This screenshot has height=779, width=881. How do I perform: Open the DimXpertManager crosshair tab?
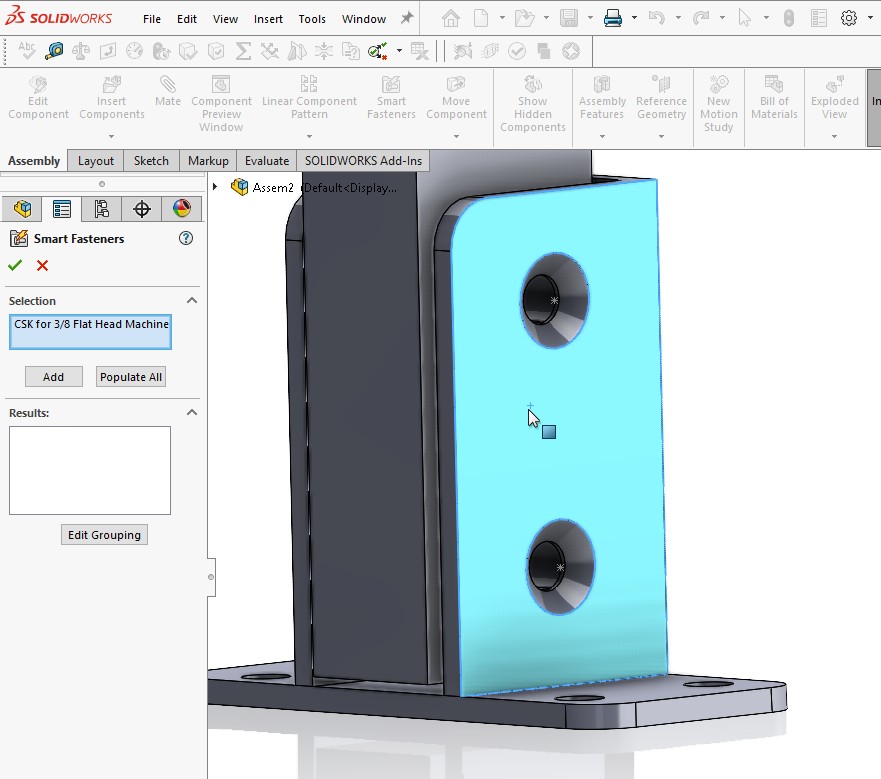point(141,209)
